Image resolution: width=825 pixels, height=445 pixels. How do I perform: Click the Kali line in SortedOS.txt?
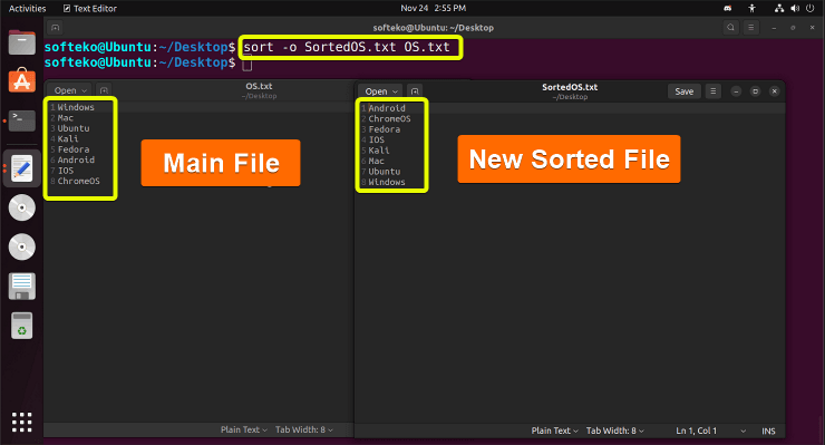tap(379, 150)
